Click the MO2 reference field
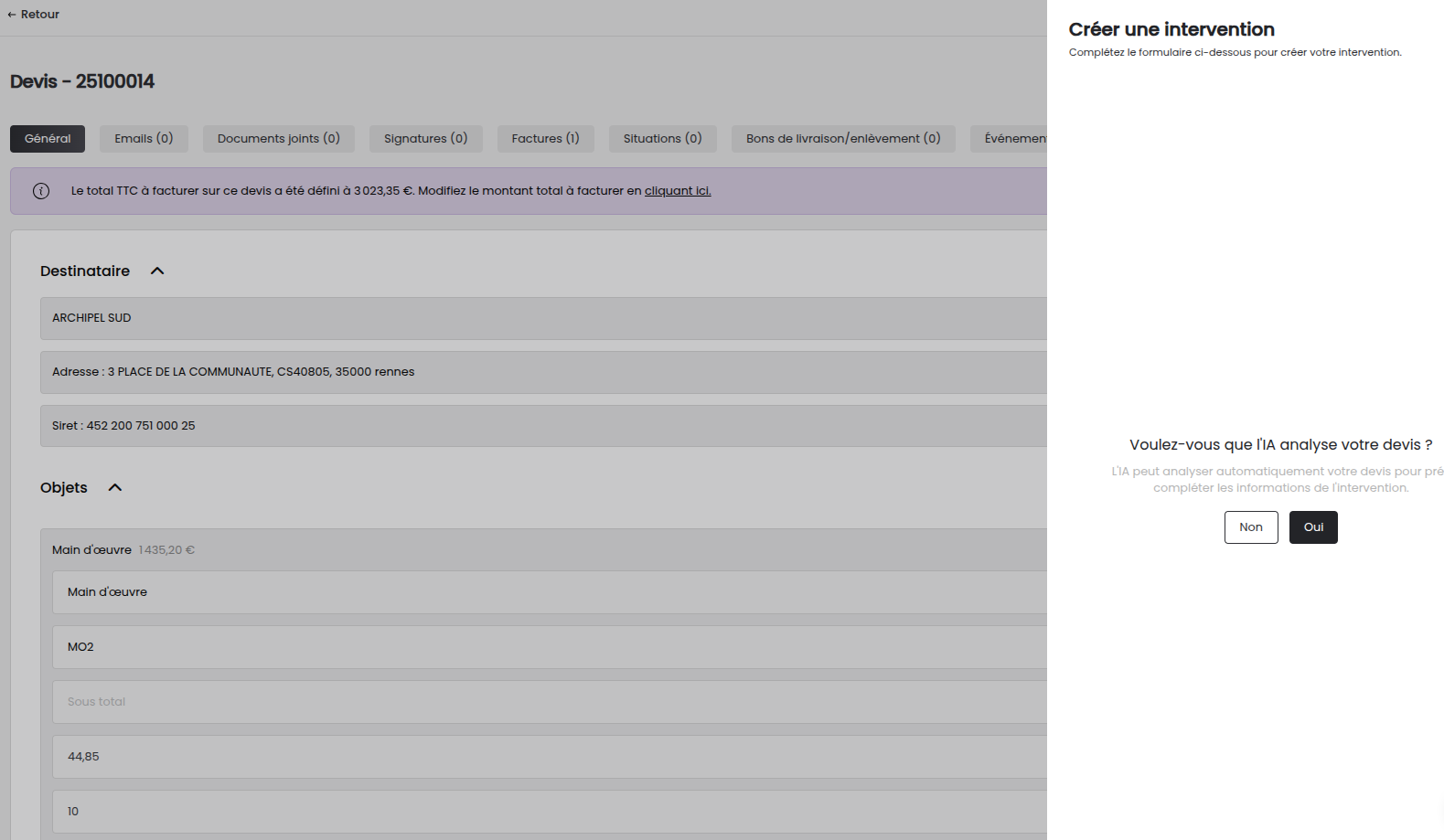1444x840 pixels. pos(549,647)
